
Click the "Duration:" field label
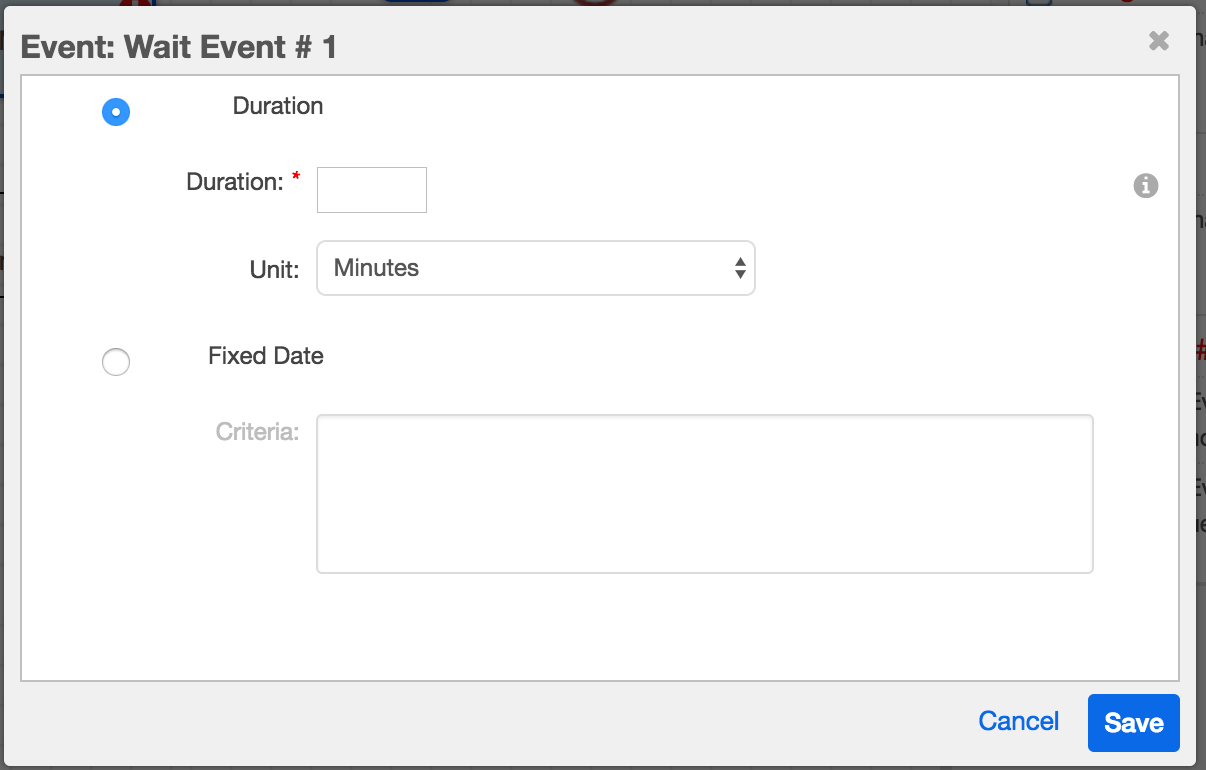pos(235,182)
